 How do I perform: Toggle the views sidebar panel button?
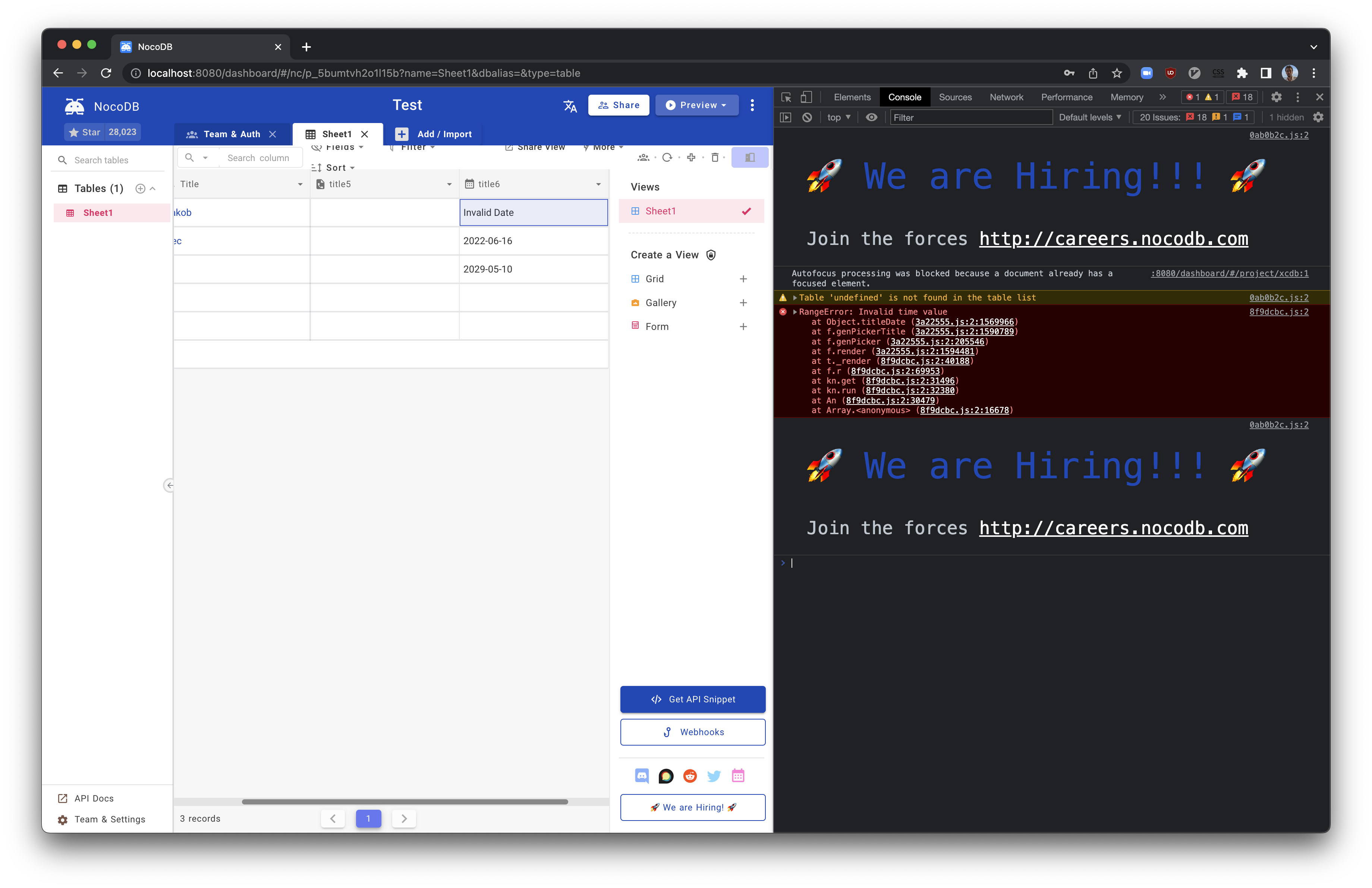[x=749, y=157]
